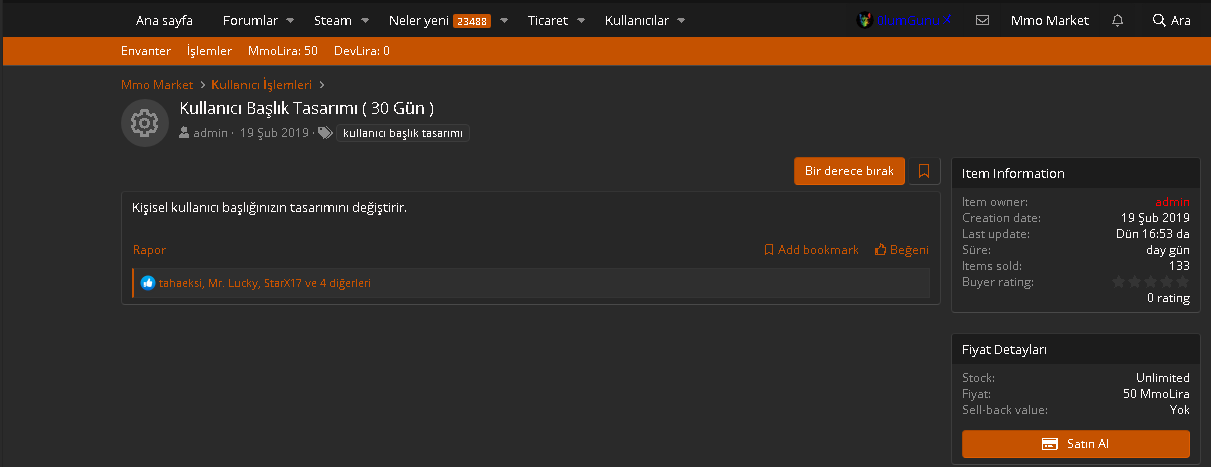Click the 19 Şub 2019 date under the title
Image resolution: width=1211 pixels, height=467 pixels.
[274, 133]
